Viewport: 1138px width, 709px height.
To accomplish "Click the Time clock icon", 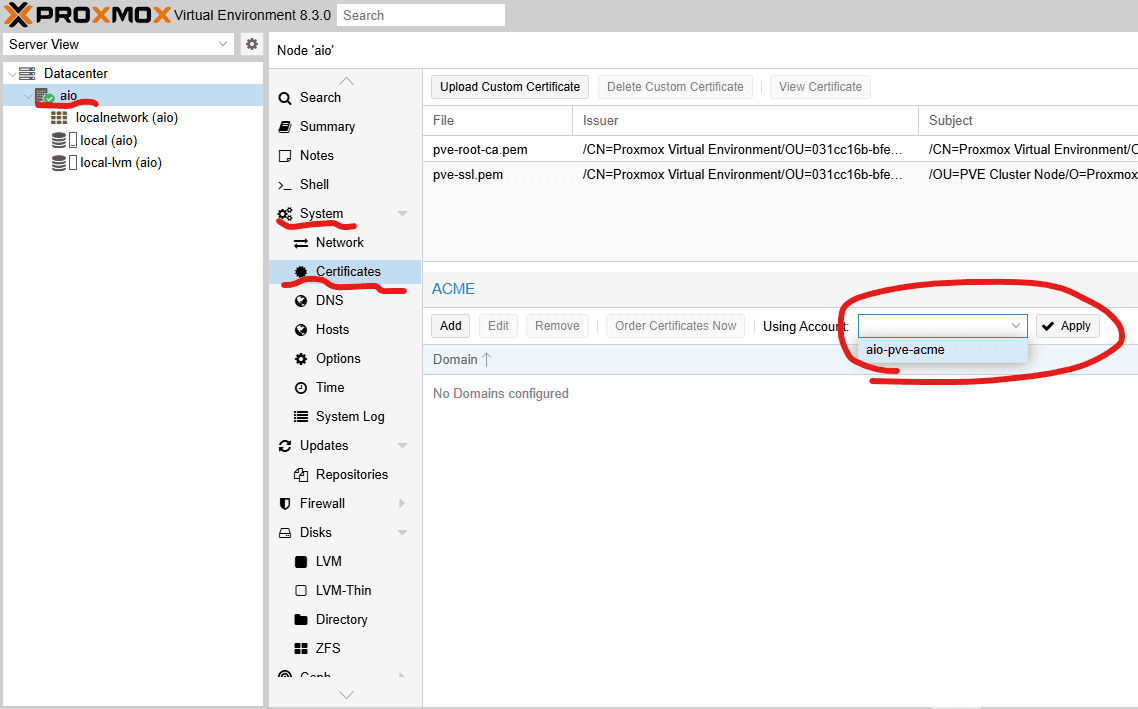I will point(300,388).
